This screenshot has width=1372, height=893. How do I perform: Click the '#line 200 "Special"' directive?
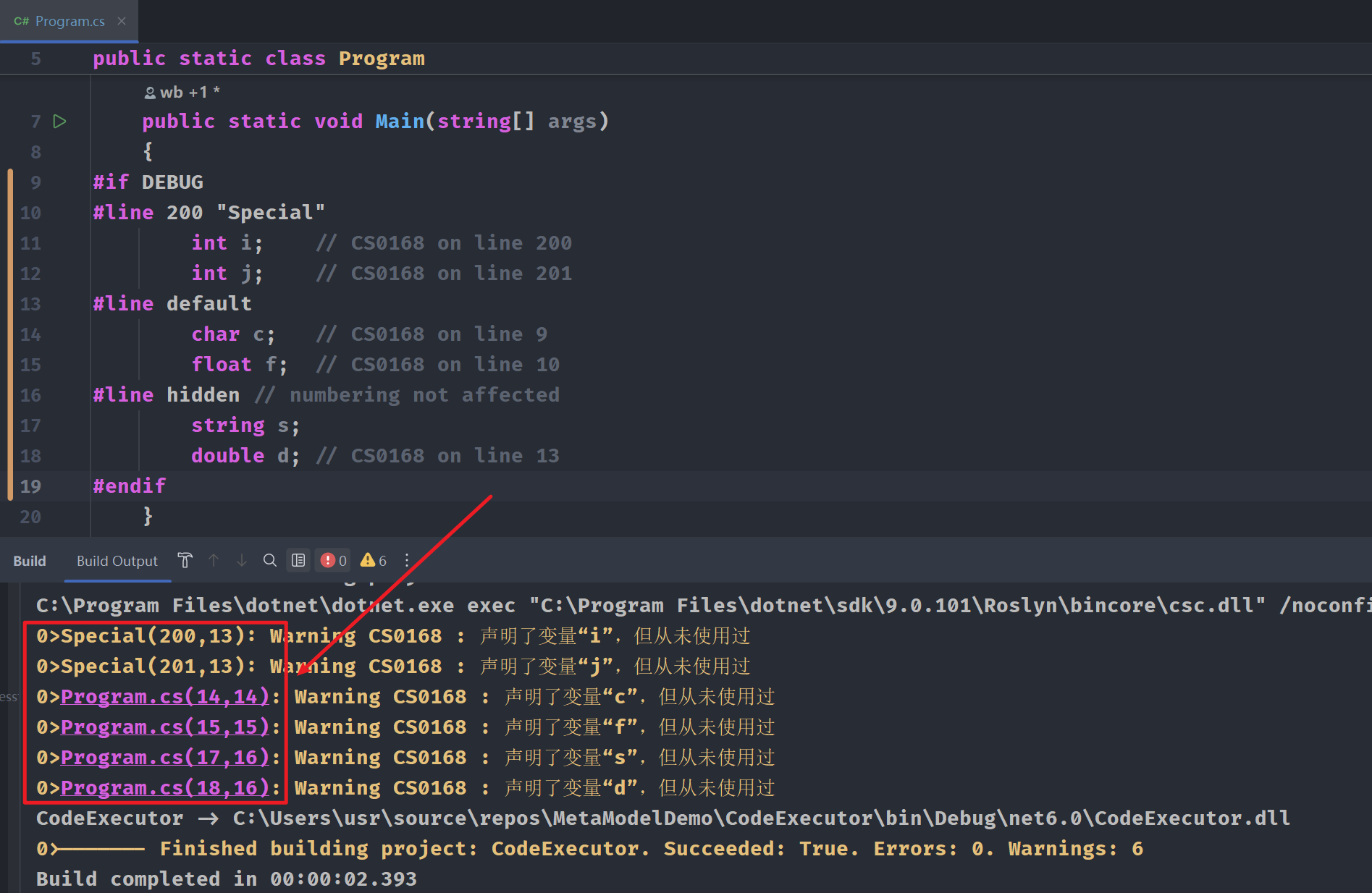pyautogui.click(x=209, y=213)
